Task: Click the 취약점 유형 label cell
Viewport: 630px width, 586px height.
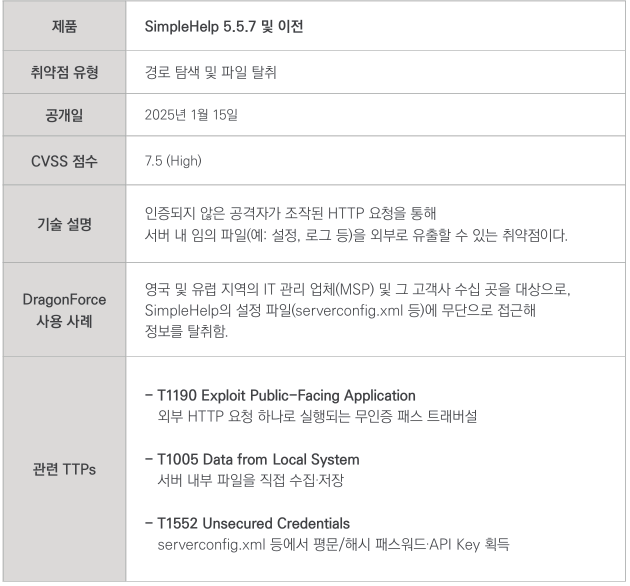Action: [x=64, y=72]
